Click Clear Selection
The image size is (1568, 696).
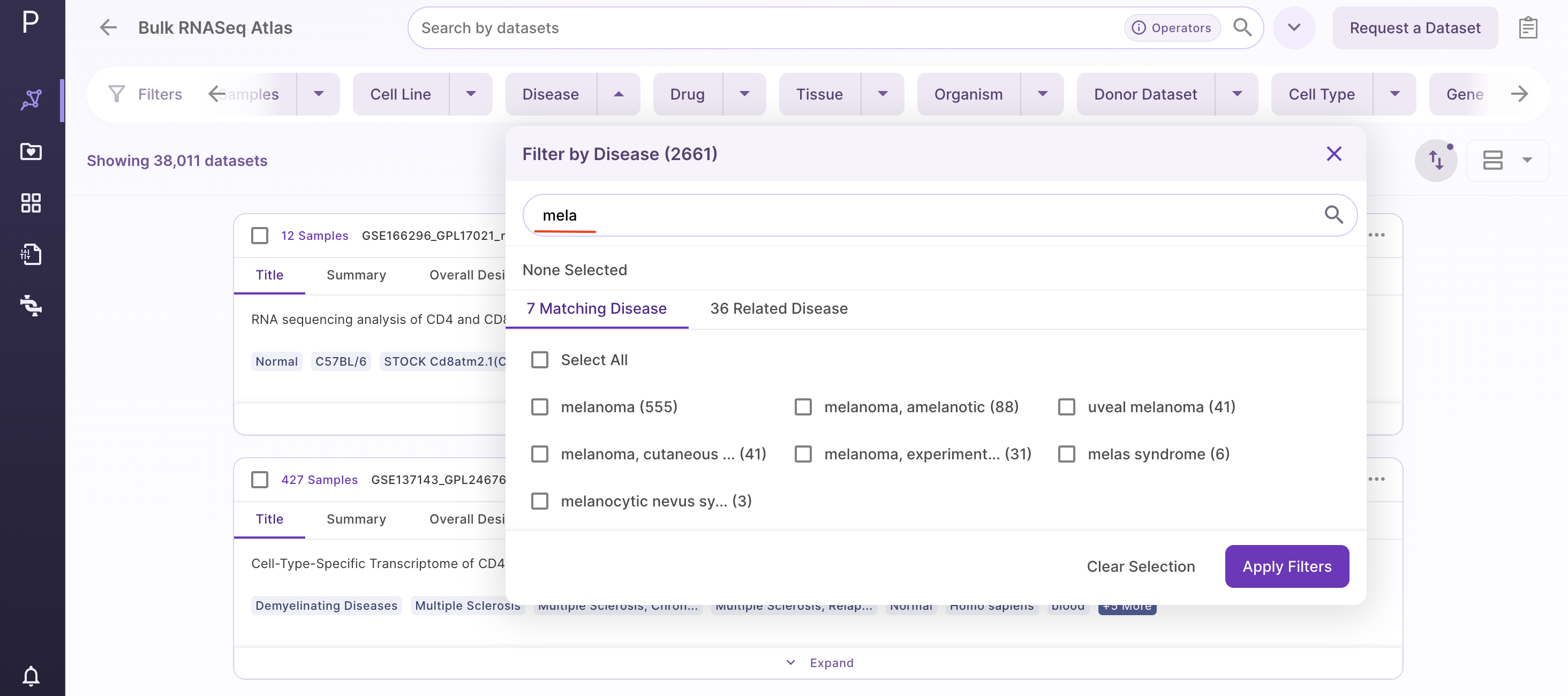click(1141, 566)
